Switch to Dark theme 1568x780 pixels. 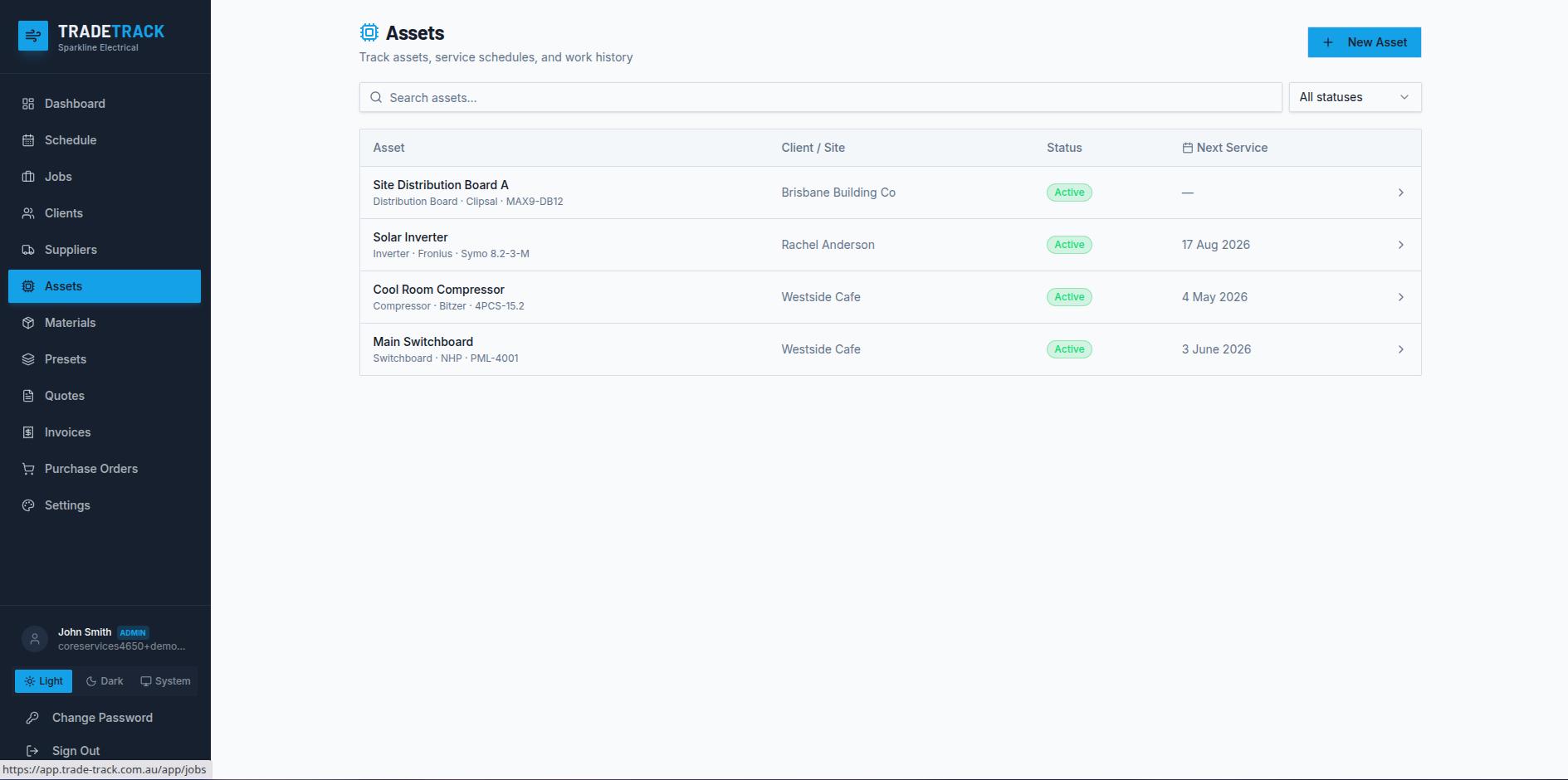[x=105, y=681]
